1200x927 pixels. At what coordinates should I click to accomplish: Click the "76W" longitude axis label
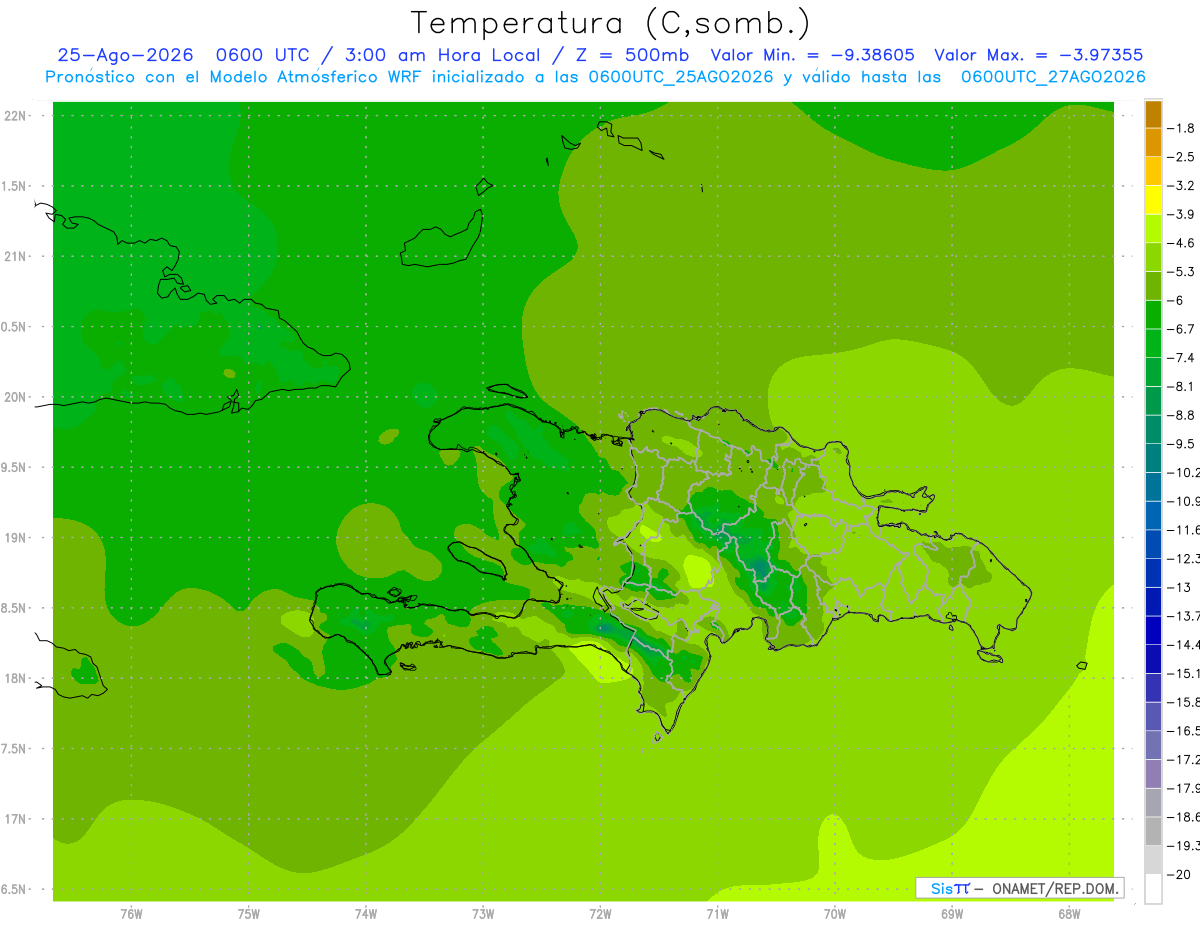131,913
